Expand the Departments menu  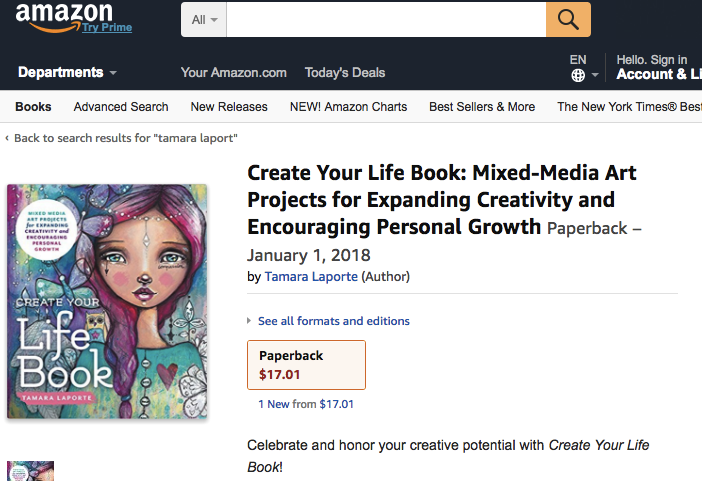click(x=67, y=72)
